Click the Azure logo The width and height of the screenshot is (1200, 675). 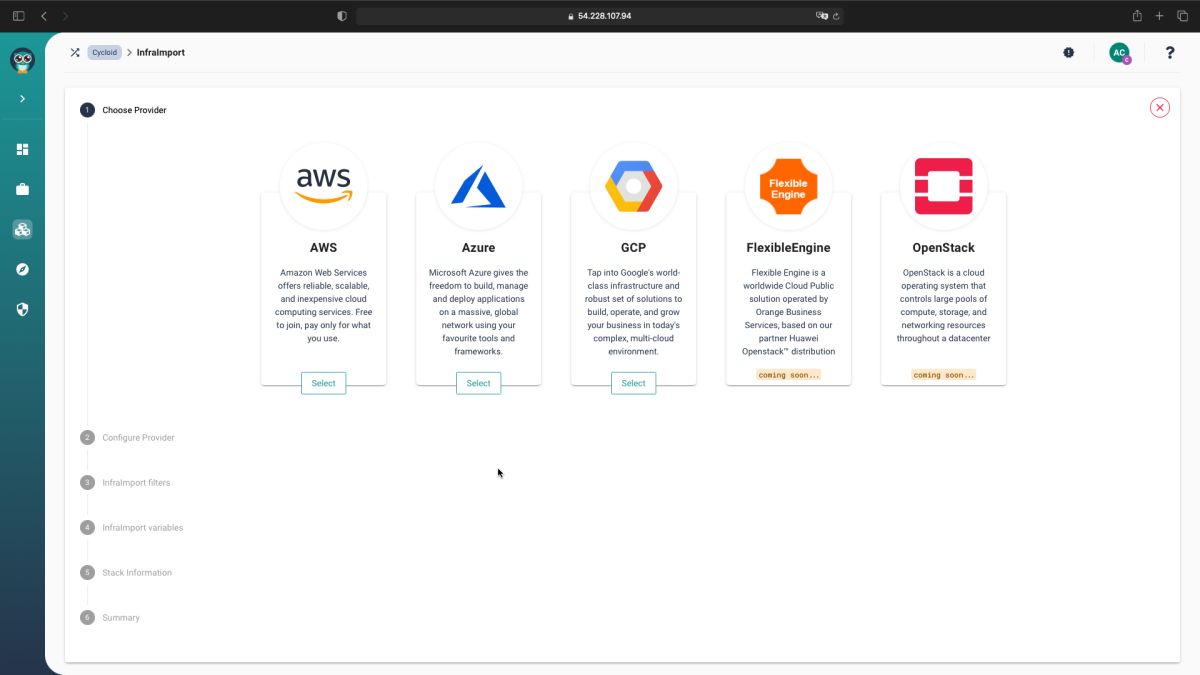tap(478, 186)
